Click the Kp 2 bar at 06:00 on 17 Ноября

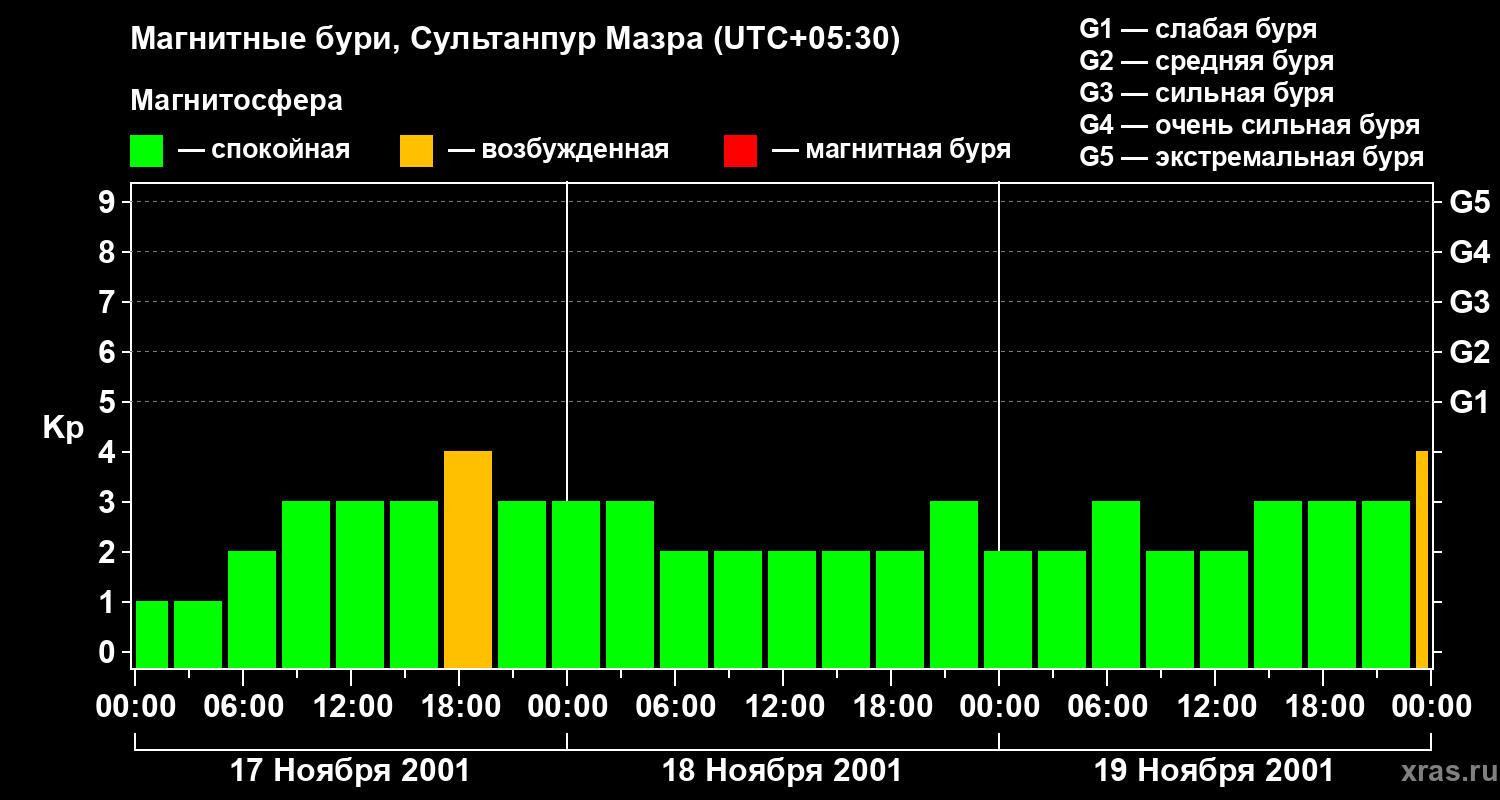(252, 609)
